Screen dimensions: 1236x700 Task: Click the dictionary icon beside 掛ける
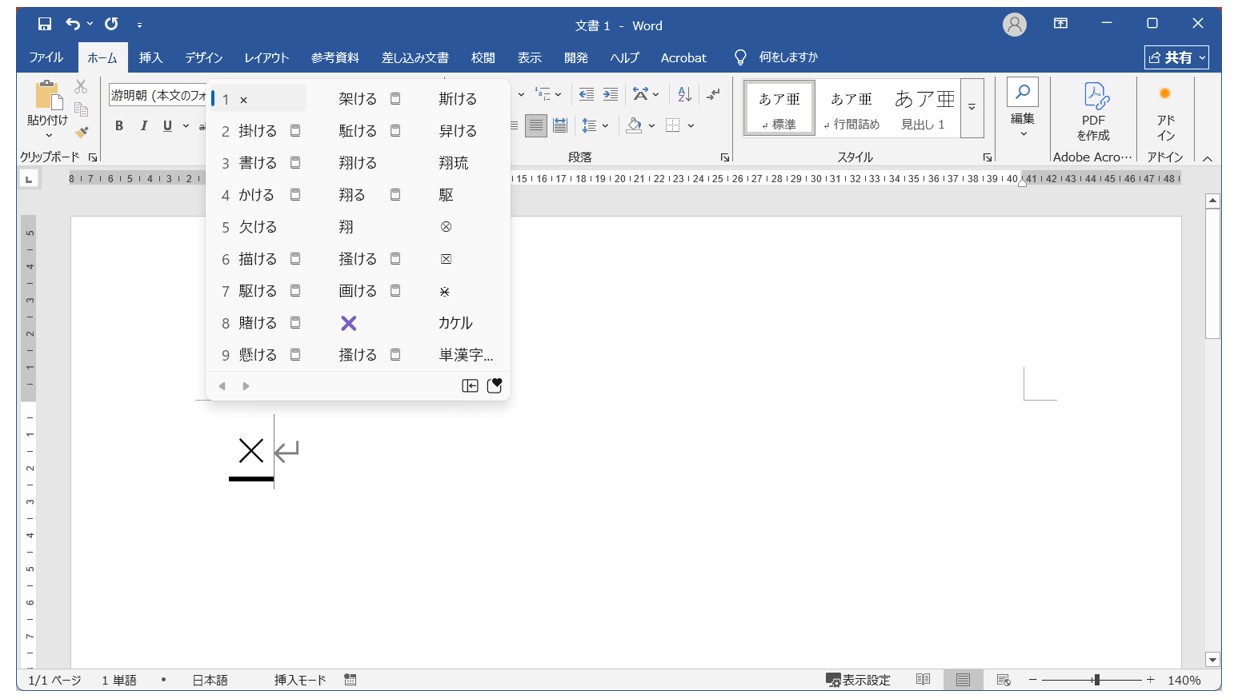295,131
